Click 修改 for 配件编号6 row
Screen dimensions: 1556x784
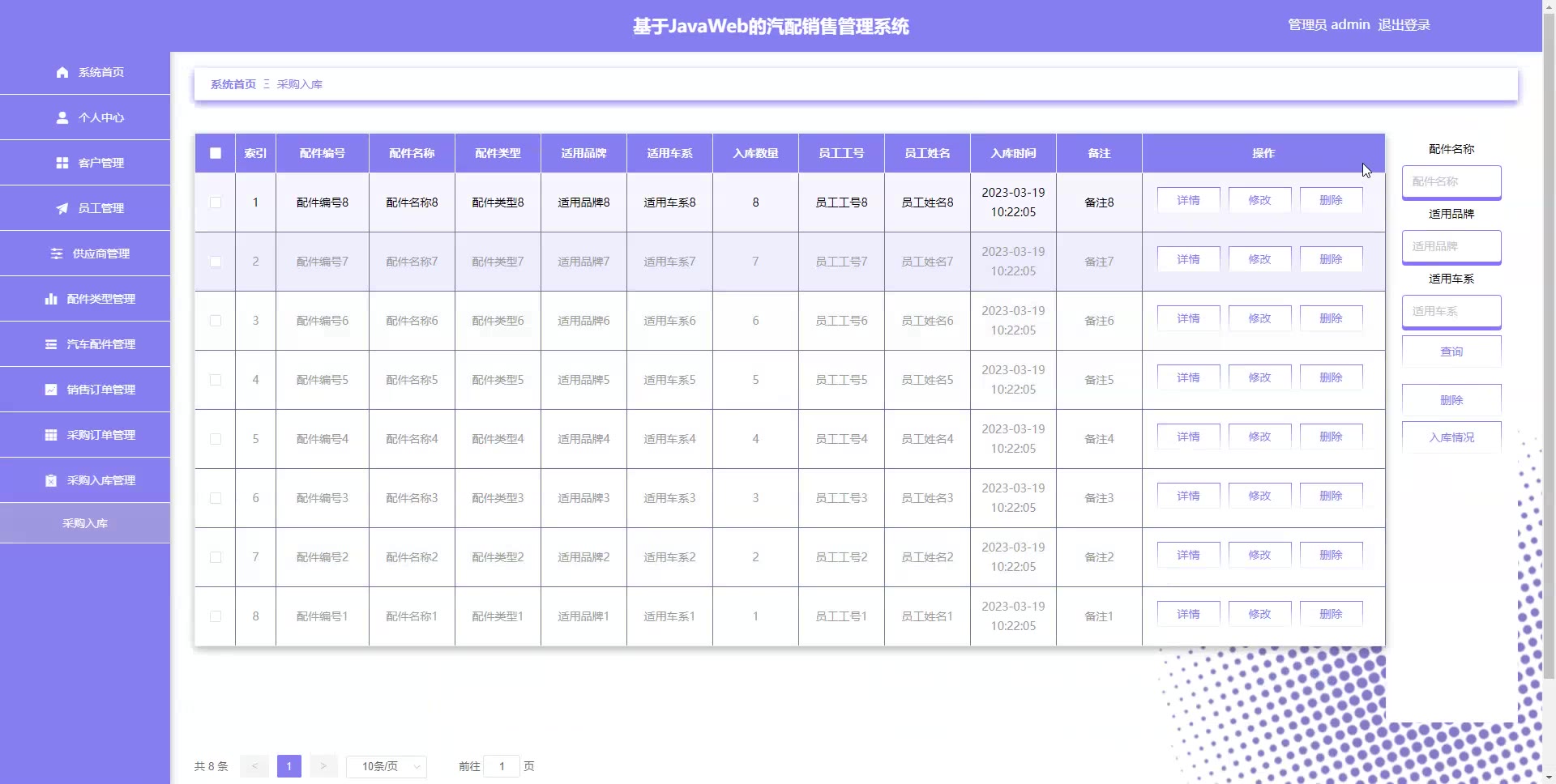pos(1259,318)
